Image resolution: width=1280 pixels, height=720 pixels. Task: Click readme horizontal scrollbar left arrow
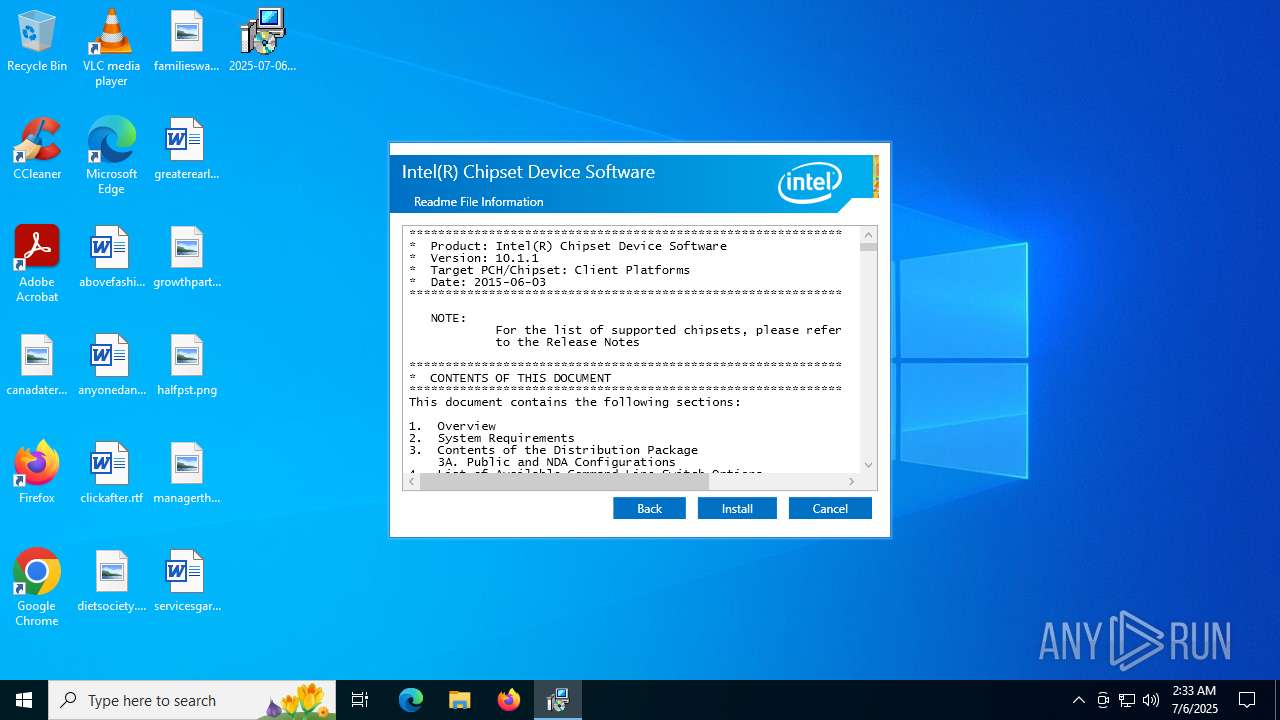(411, 481)
